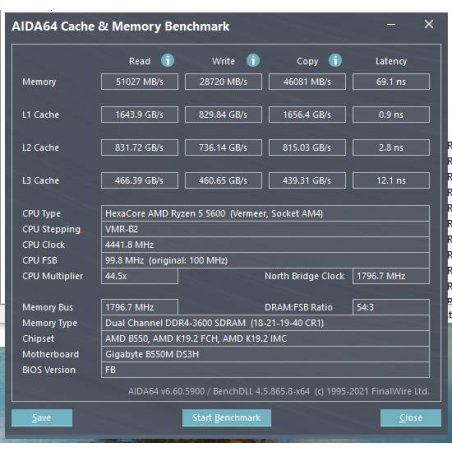The width and height of the screenshot is (452, 452).
Task: Click L2 Cache read 831.72 GB/s
Action: tap(140, 148)
